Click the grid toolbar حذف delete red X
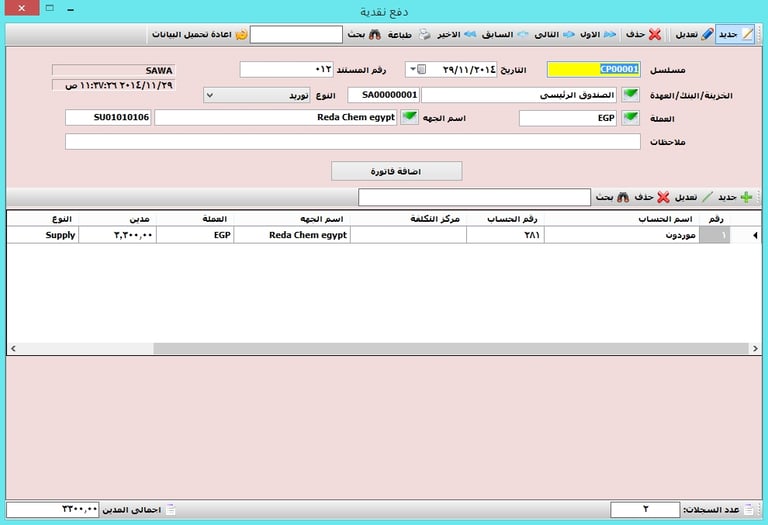This screenshot has width=768, height=525. pyautogui.click(x=663, y=197)
